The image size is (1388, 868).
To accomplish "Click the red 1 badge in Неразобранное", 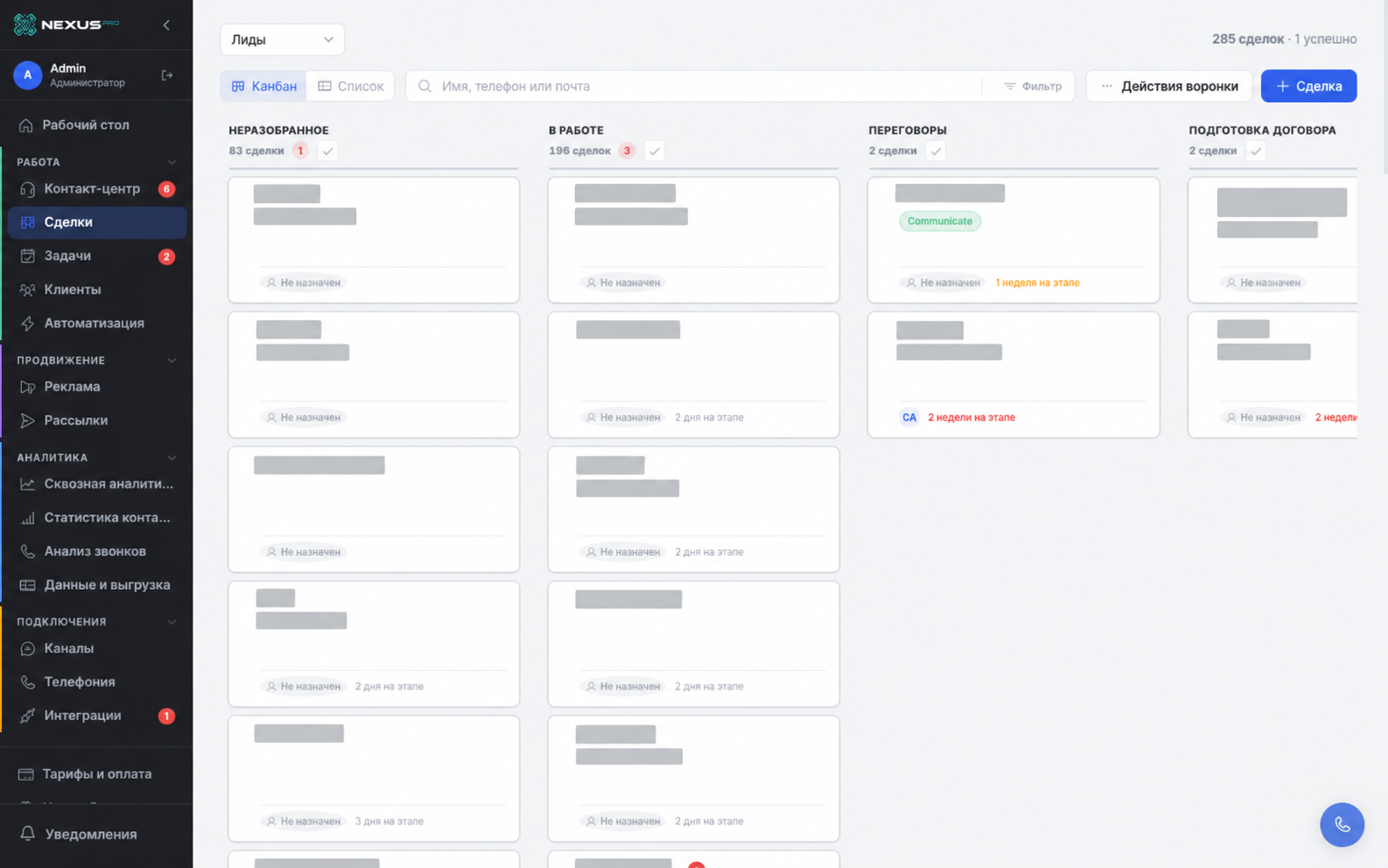I will 300,150.
